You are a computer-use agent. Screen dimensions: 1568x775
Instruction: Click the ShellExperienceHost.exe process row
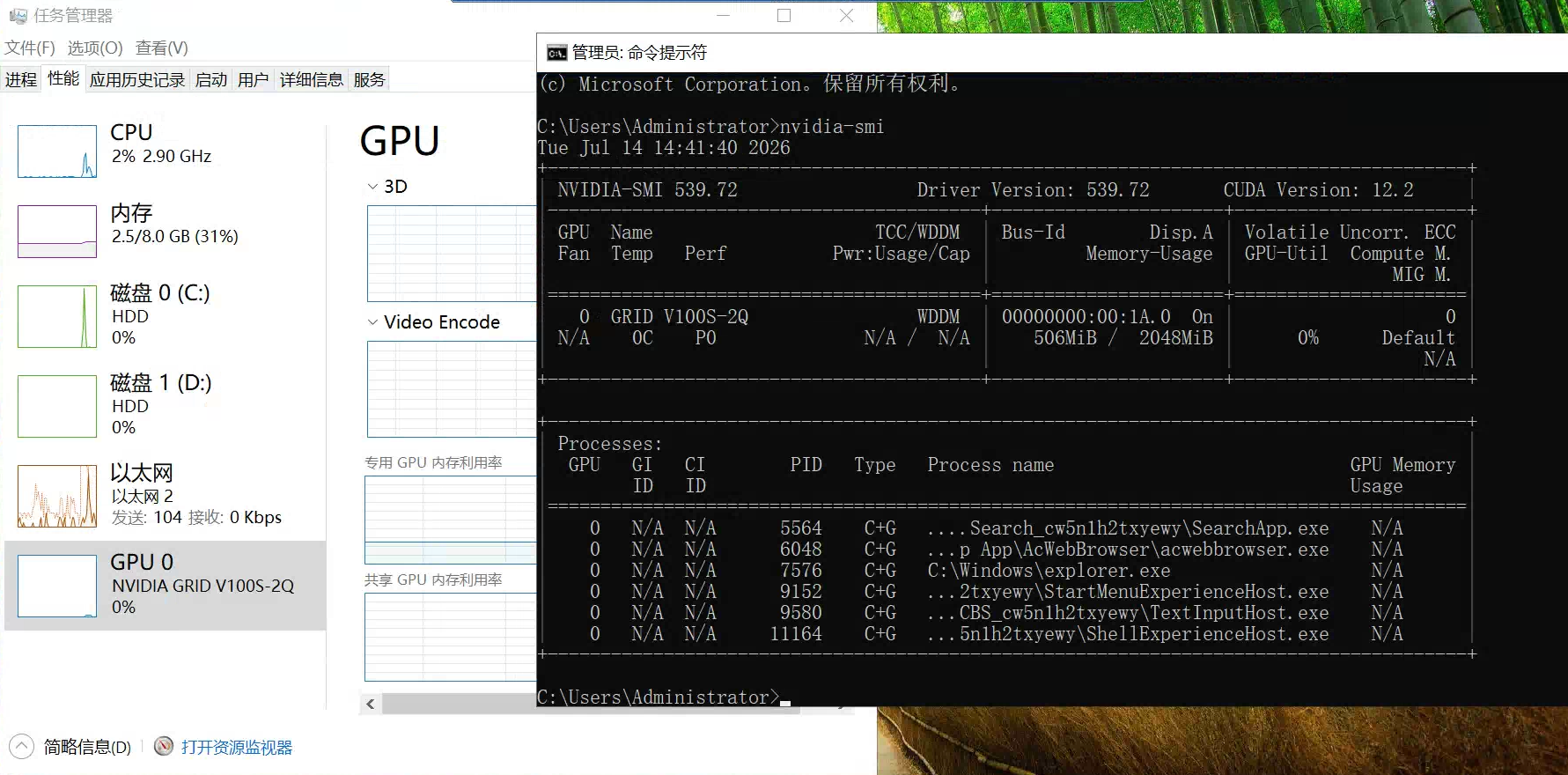998,634
